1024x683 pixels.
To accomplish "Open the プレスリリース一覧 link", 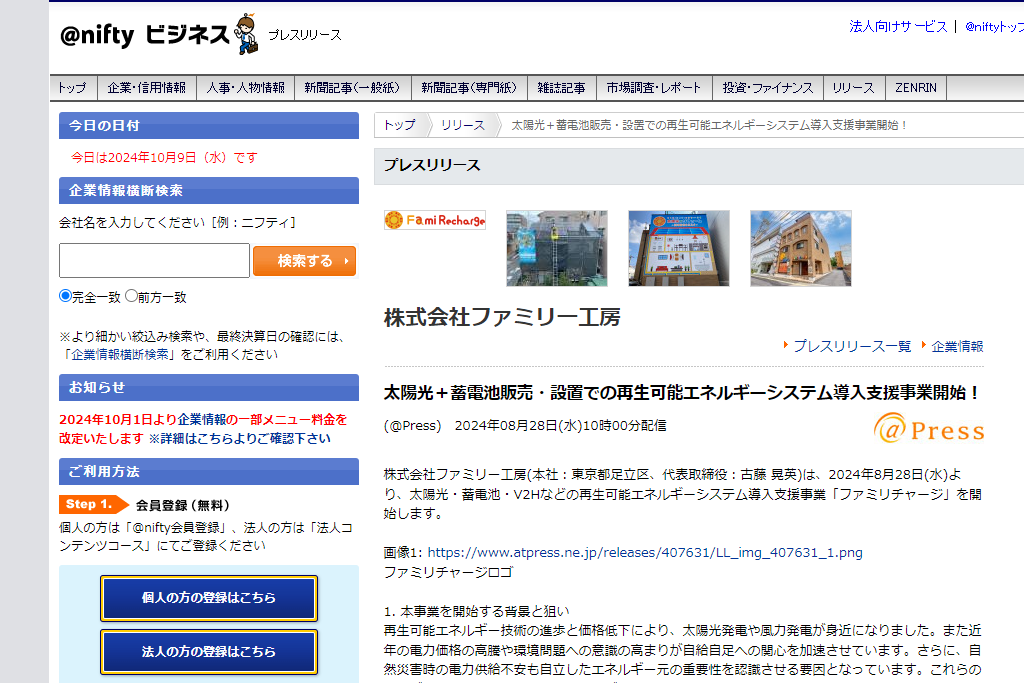I will (x=852, y=347).
